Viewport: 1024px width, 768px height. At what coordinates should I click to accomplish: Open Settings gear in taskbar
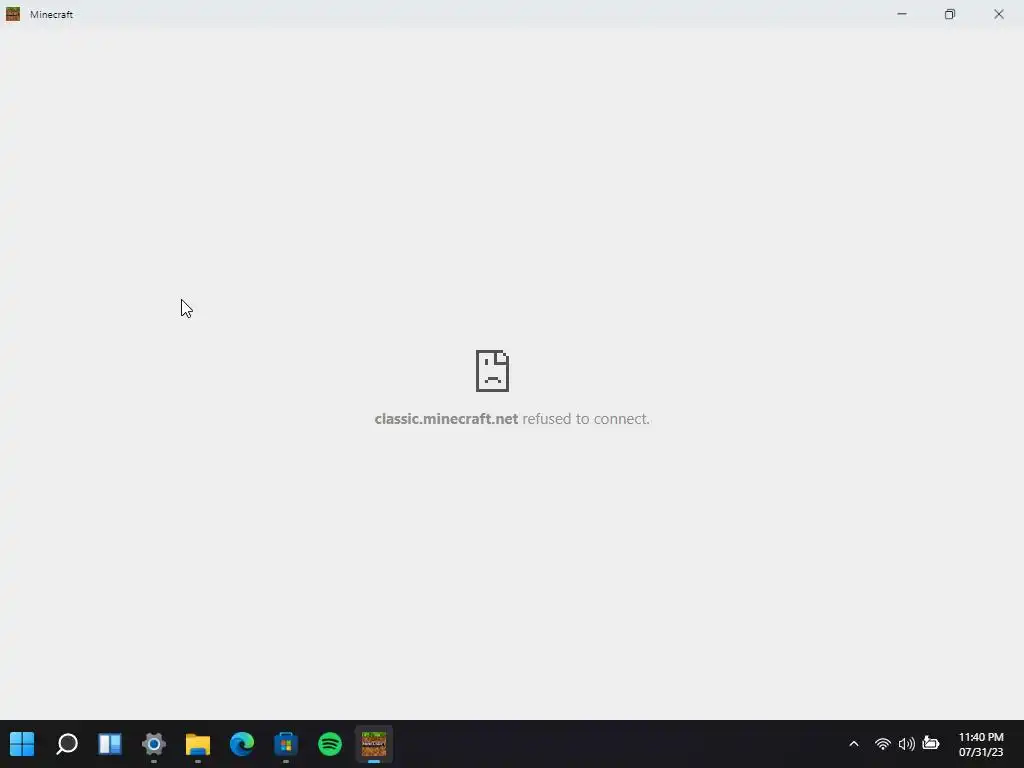(x=154, y=743)
